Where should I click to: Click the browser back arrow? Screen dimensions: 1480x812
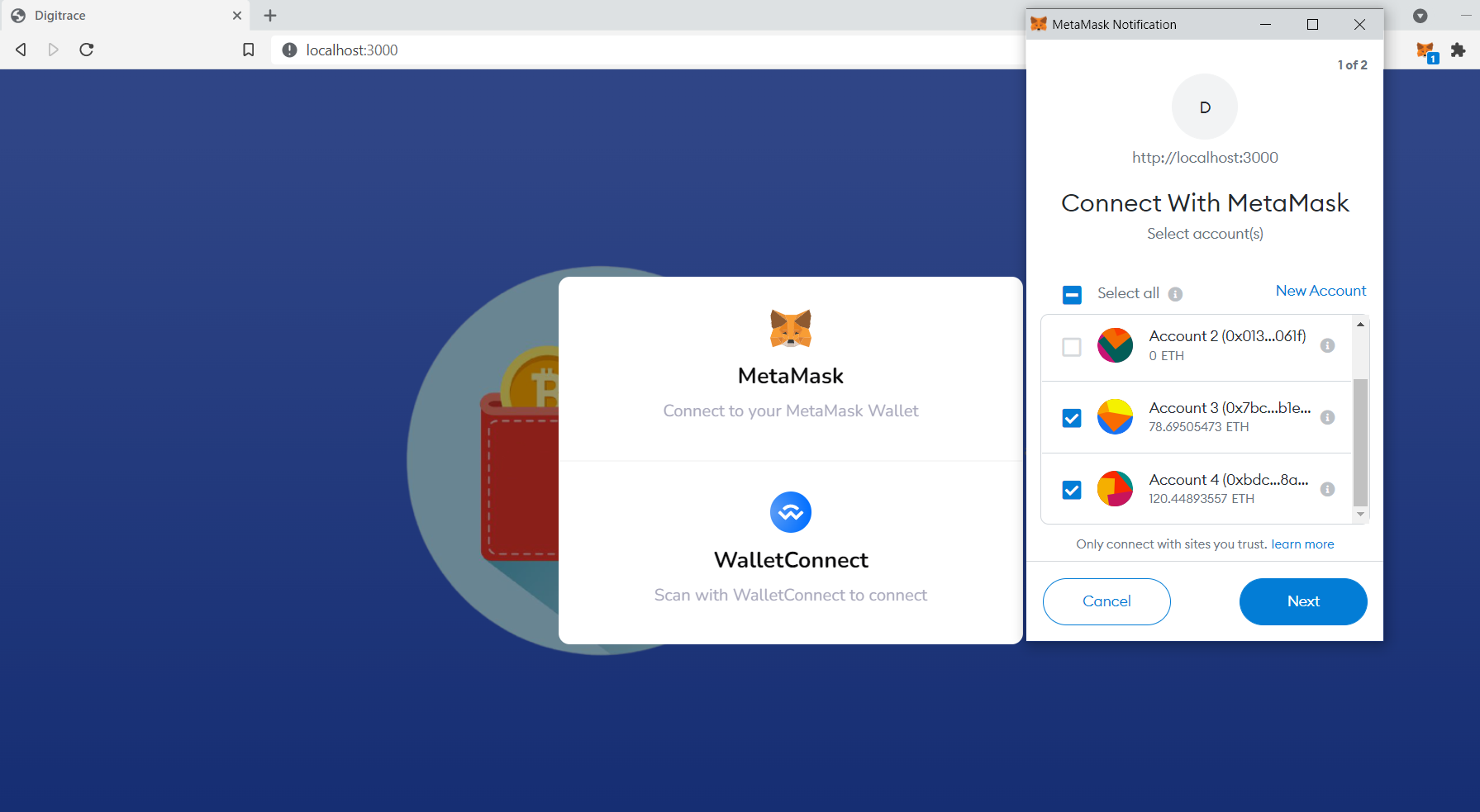pyautogui.click(x=21, y=50)
